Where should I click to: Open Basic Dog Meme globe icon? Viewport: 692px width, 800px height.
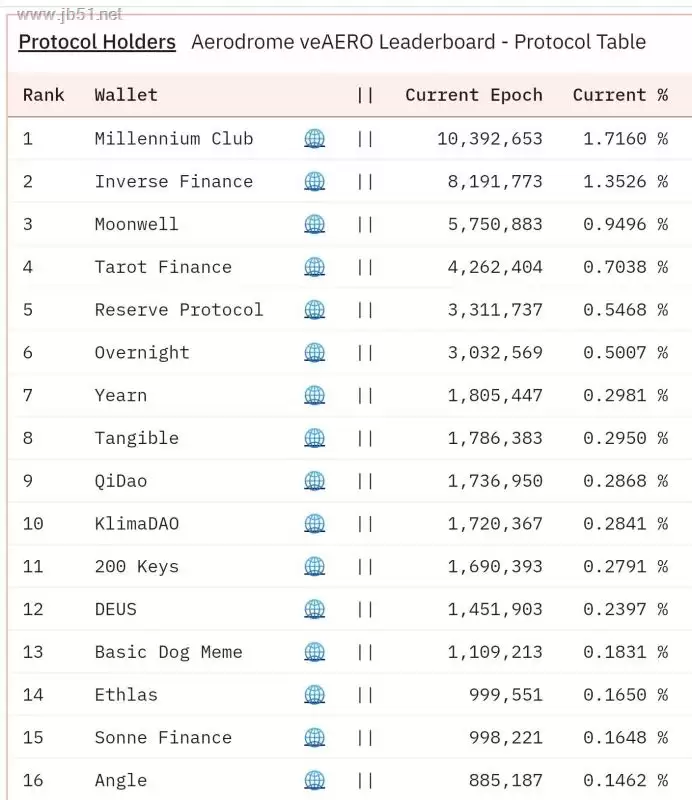314,652
